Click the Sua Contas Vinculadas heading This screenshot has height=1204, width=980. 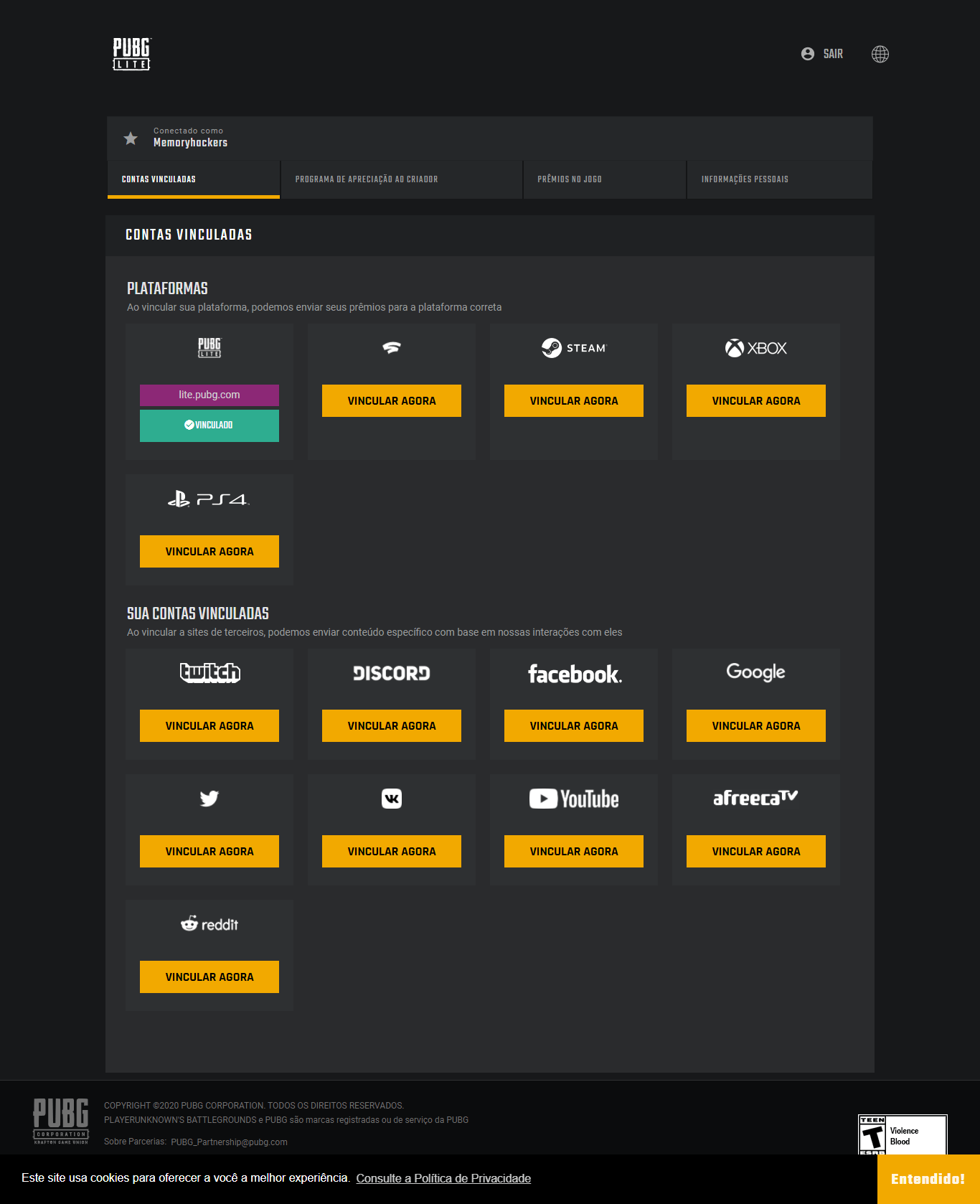pos(198,613)
